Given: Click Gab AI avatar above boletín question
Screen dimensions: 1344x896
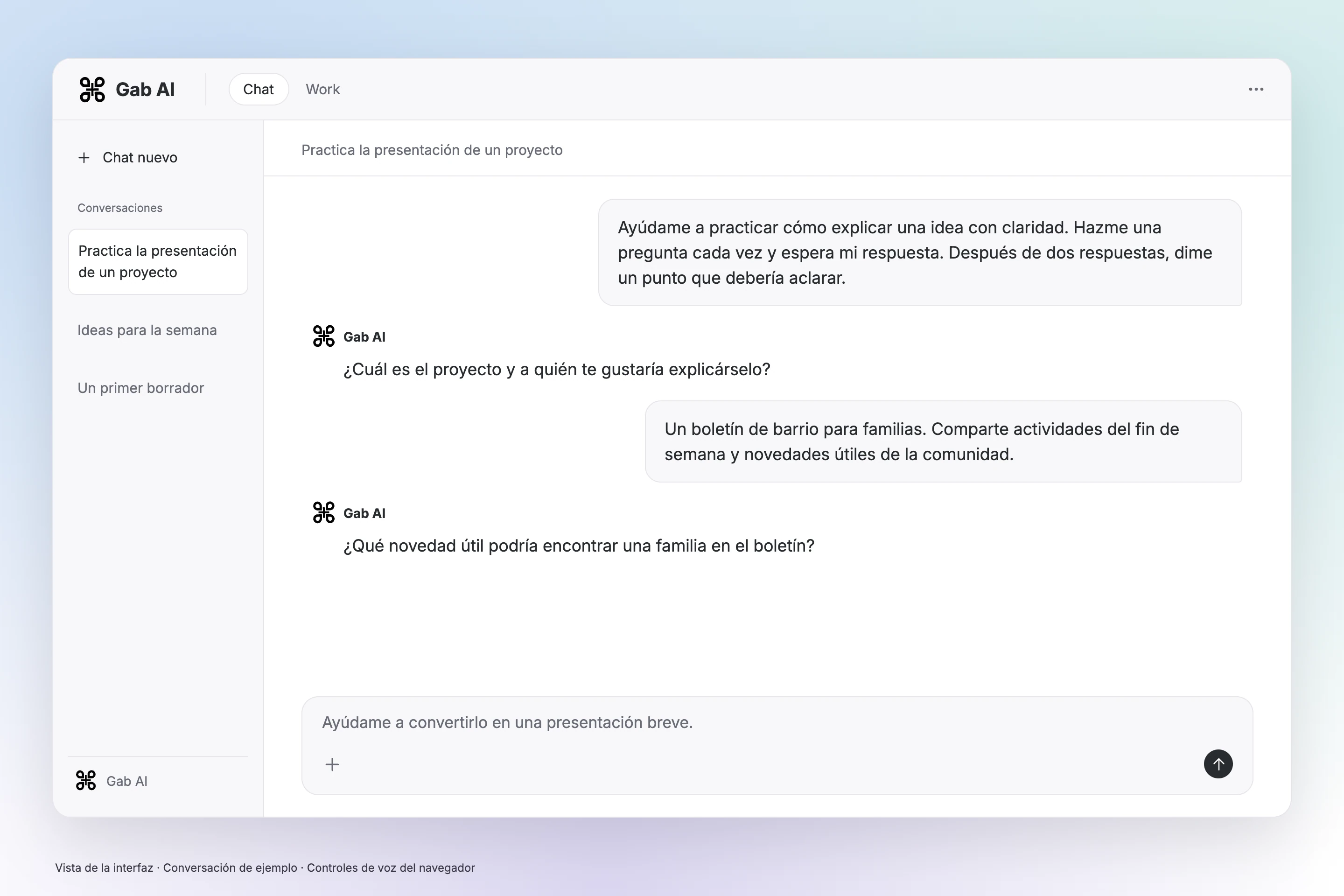Looking at the screenshot, I should (323, 512).
